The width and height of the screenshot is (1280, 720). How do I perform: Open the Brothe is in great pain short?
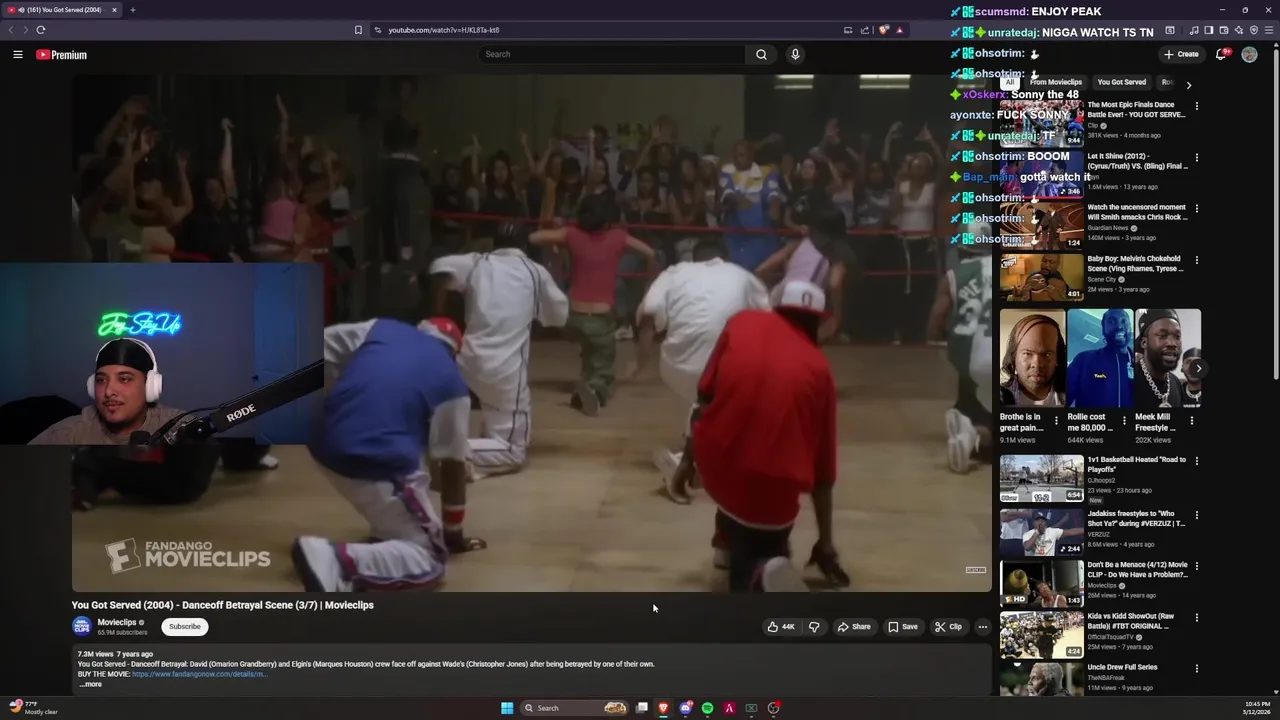pos(1032,358)
